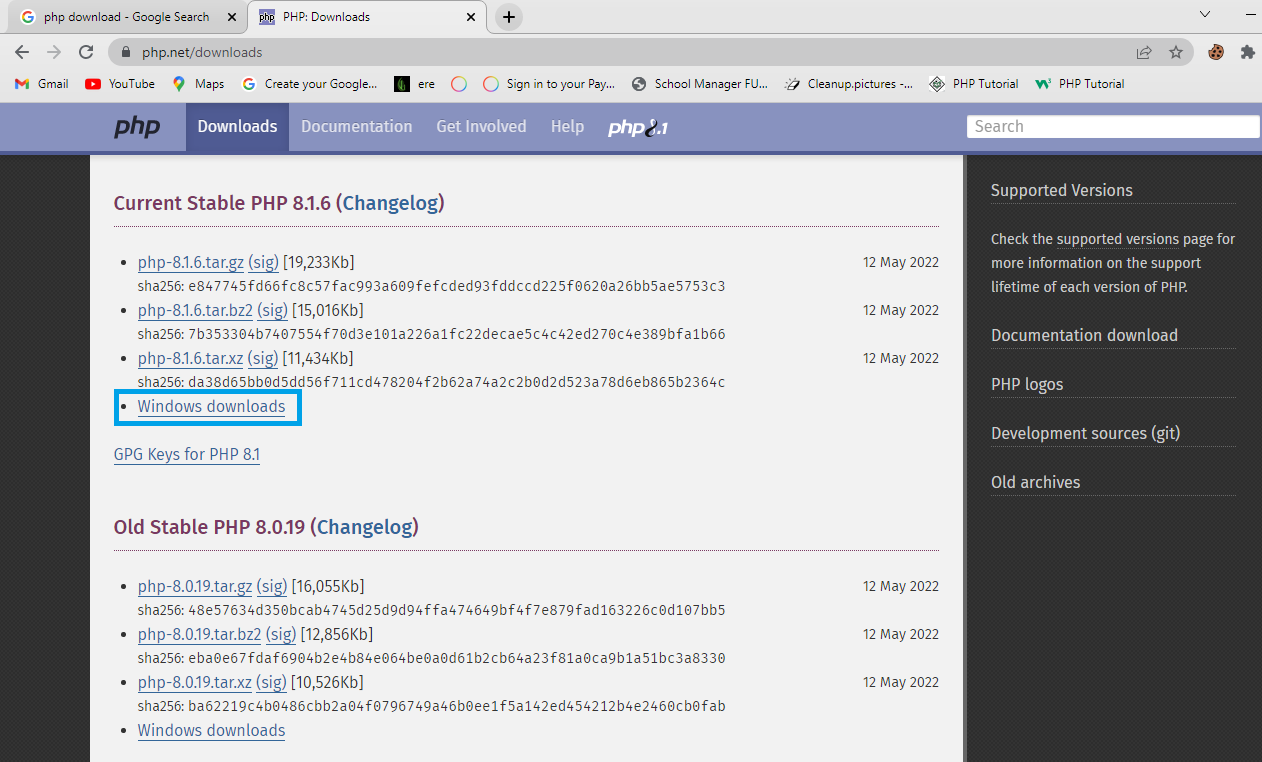The width and height of the screenshot is (1262, 762).
Task: Bookmark this page with the star icon
Action: pos(1176,52)
